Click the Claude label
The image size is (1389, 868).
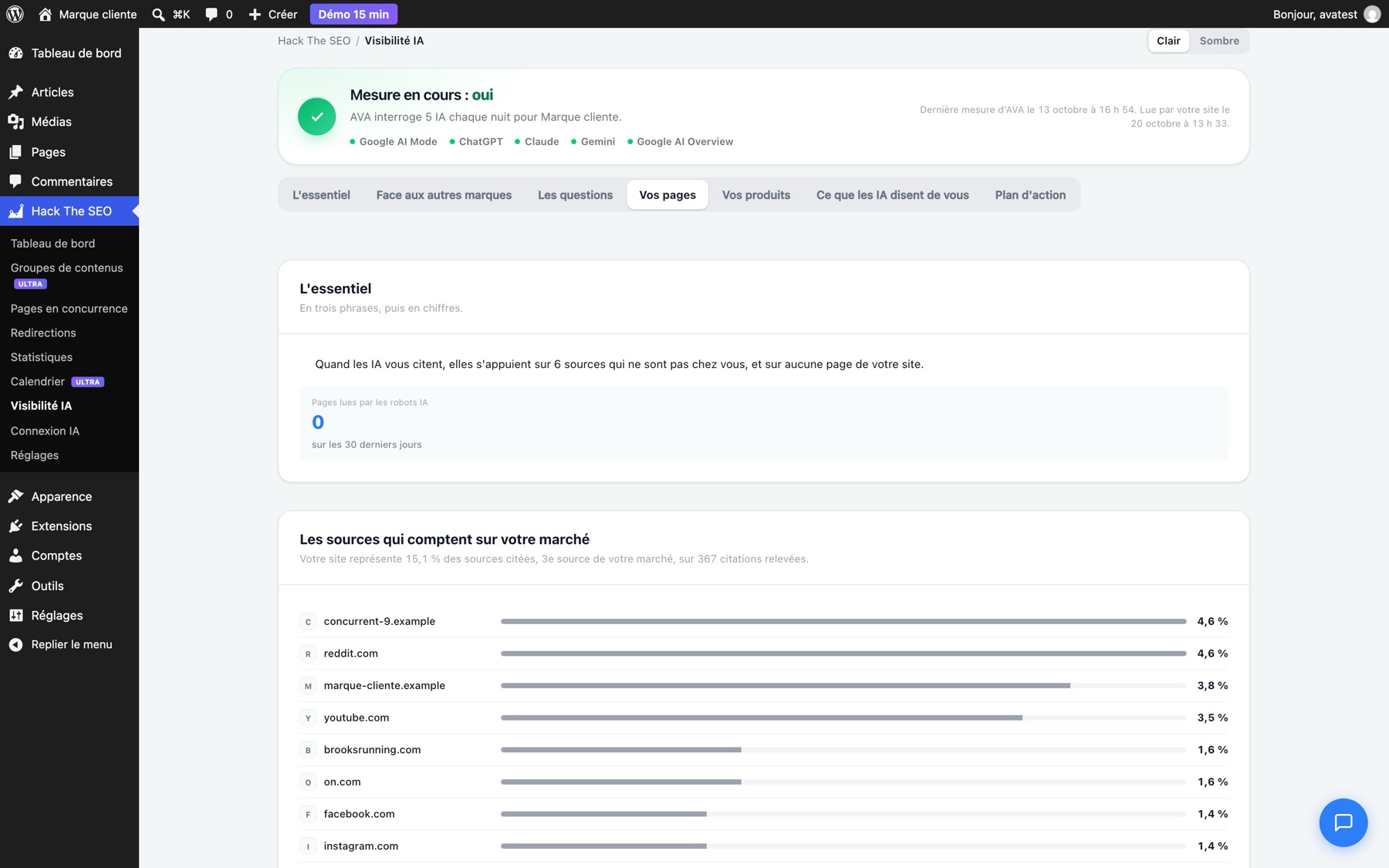pos(542,142)
